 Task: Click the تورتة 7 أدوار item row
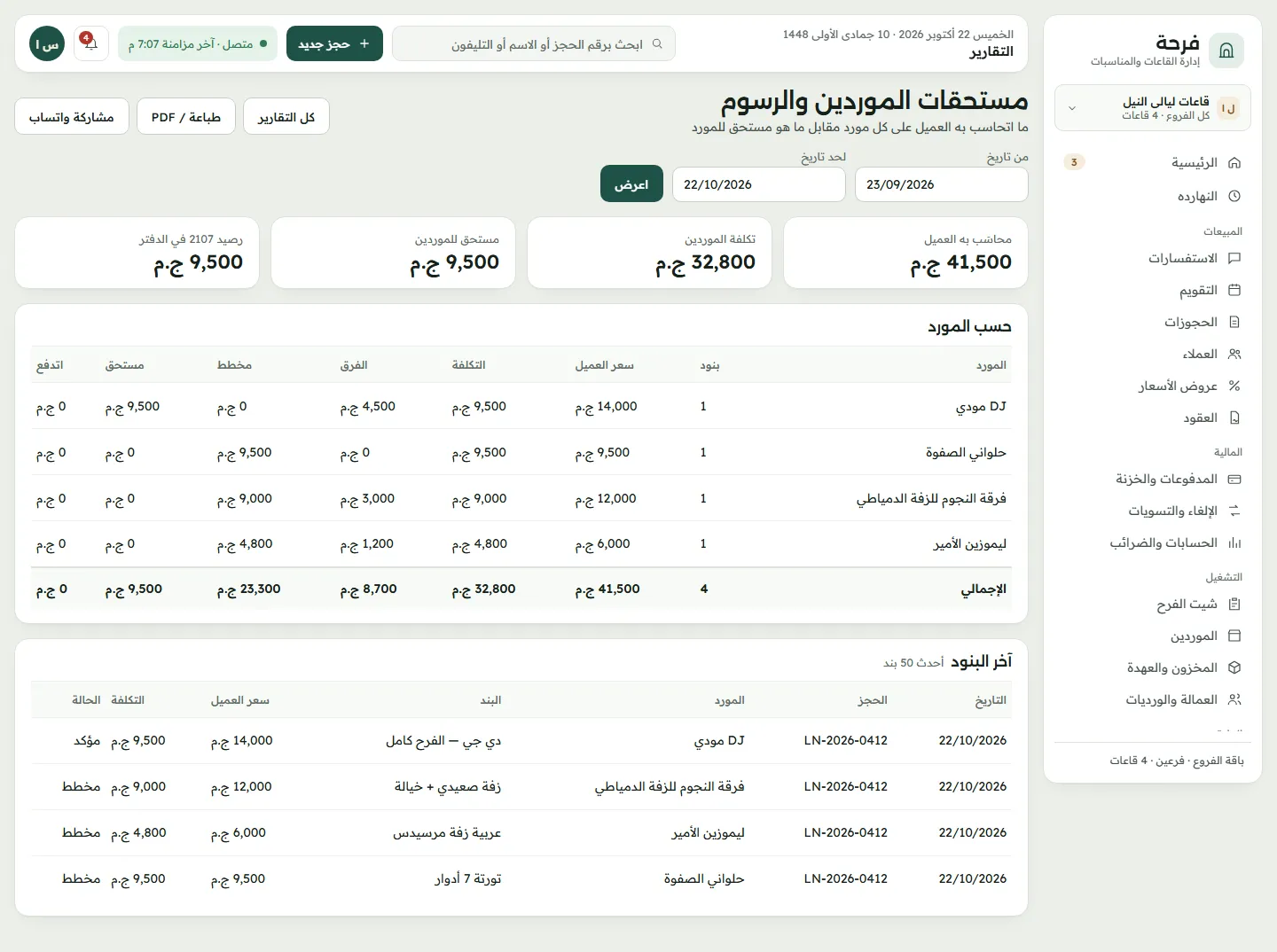[x=521, y=878]
